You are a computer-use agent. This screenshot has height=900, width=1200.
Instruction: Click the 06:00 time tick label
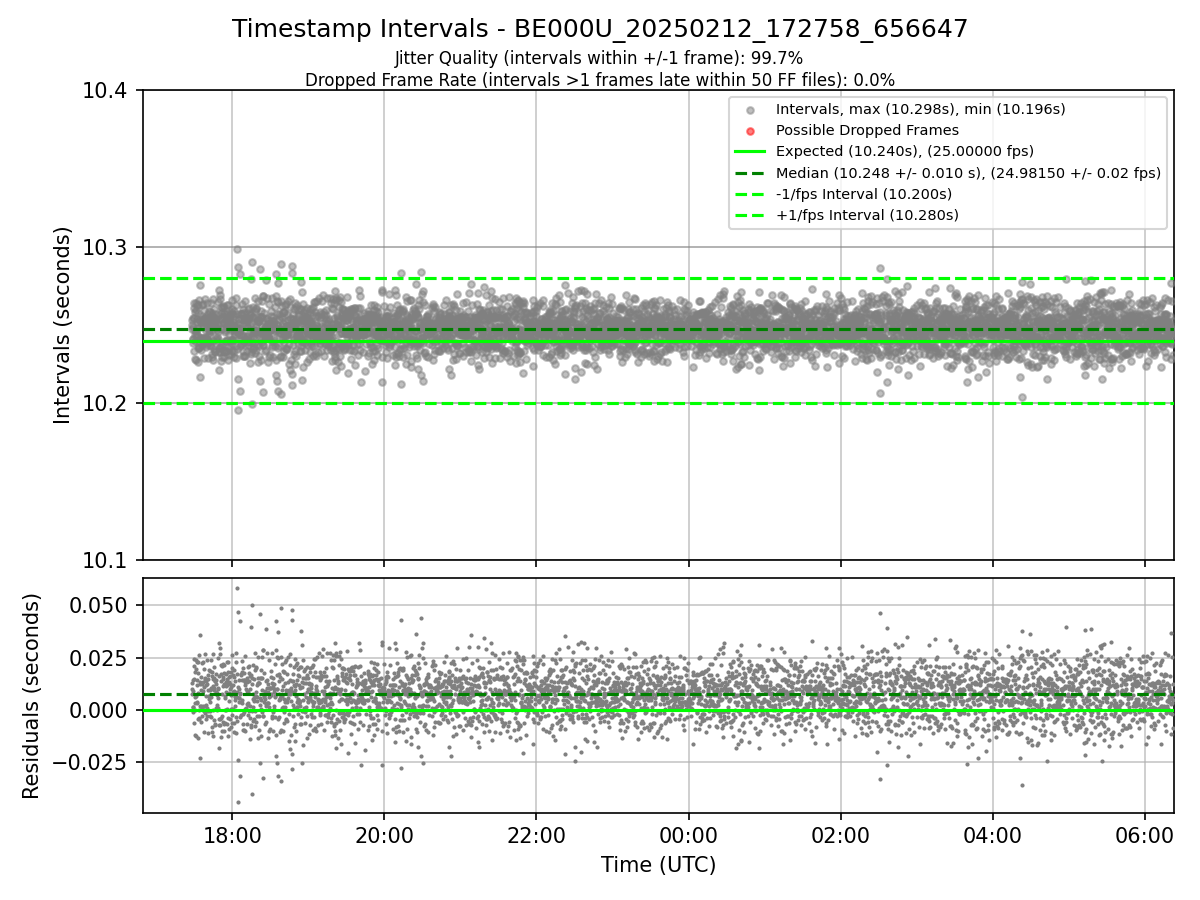click(1144, 834)
